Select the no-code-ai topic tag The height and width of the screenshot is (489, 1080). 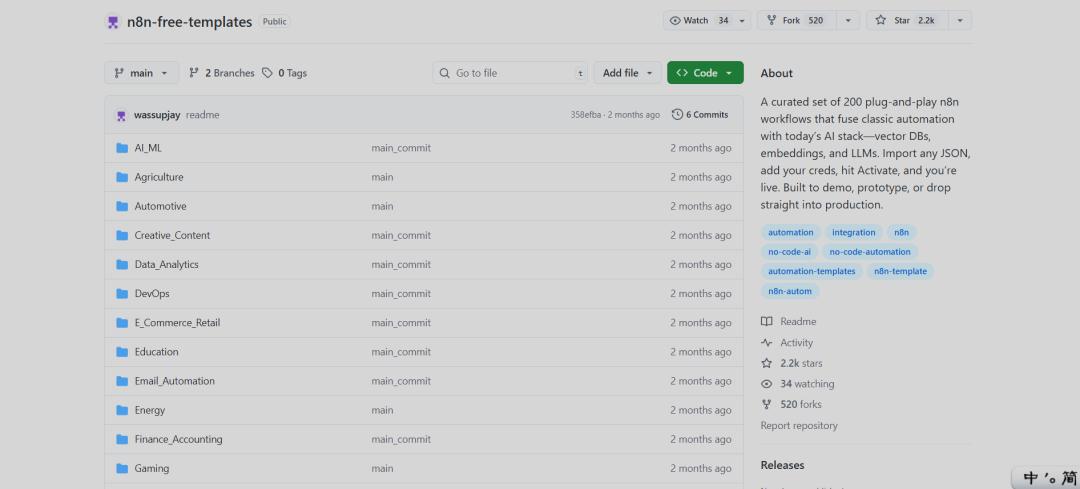[789, 252]
